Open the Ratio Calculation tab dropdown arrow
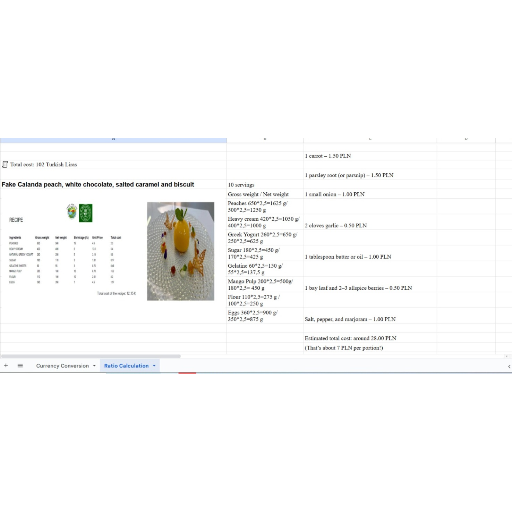The width and height of the screenshot is (512, 512). point(154,366)
